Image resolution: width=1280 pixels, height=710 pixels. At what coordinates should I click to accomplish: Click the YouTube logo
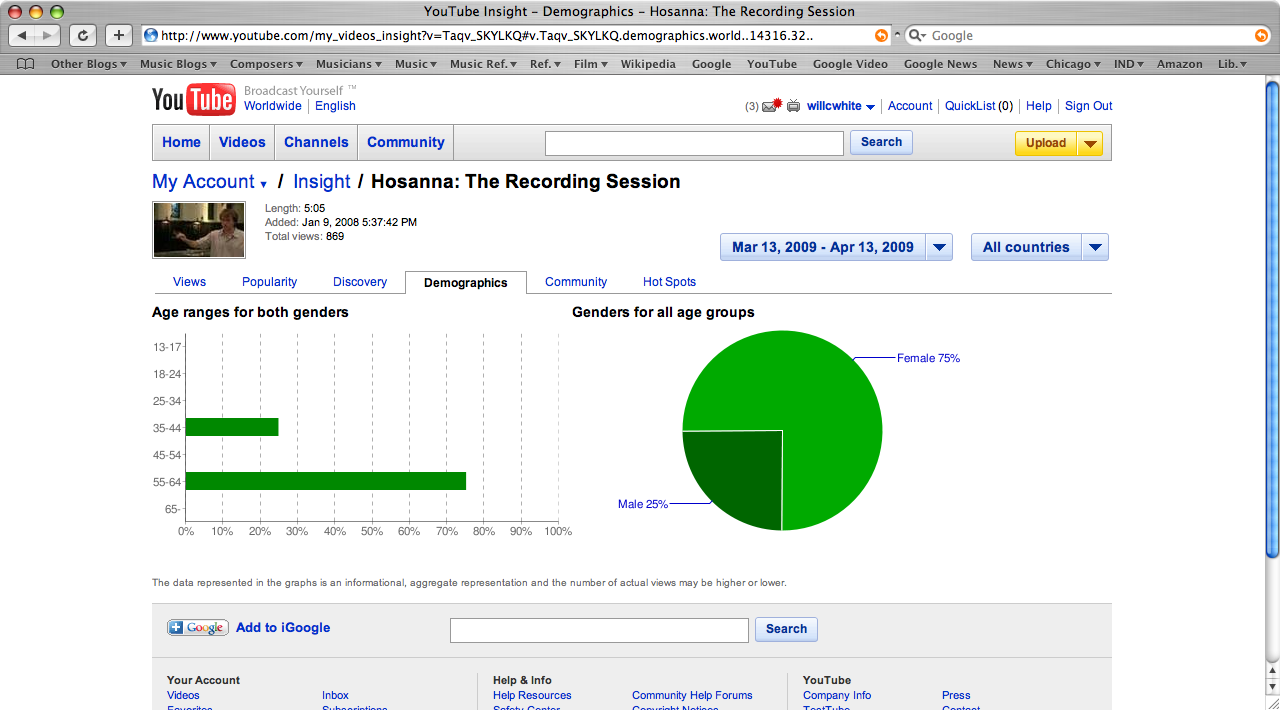(194, 100)
